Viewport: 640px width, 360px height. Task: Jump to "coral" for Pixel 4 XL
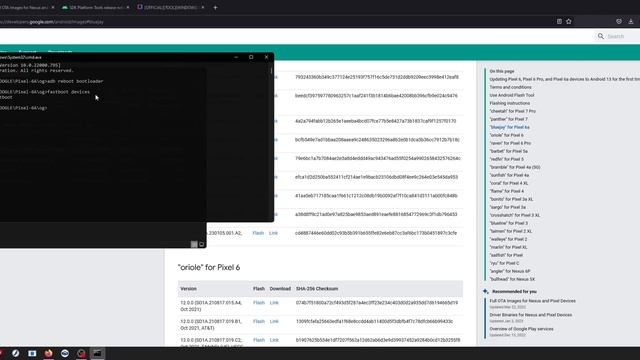point(509,183)
